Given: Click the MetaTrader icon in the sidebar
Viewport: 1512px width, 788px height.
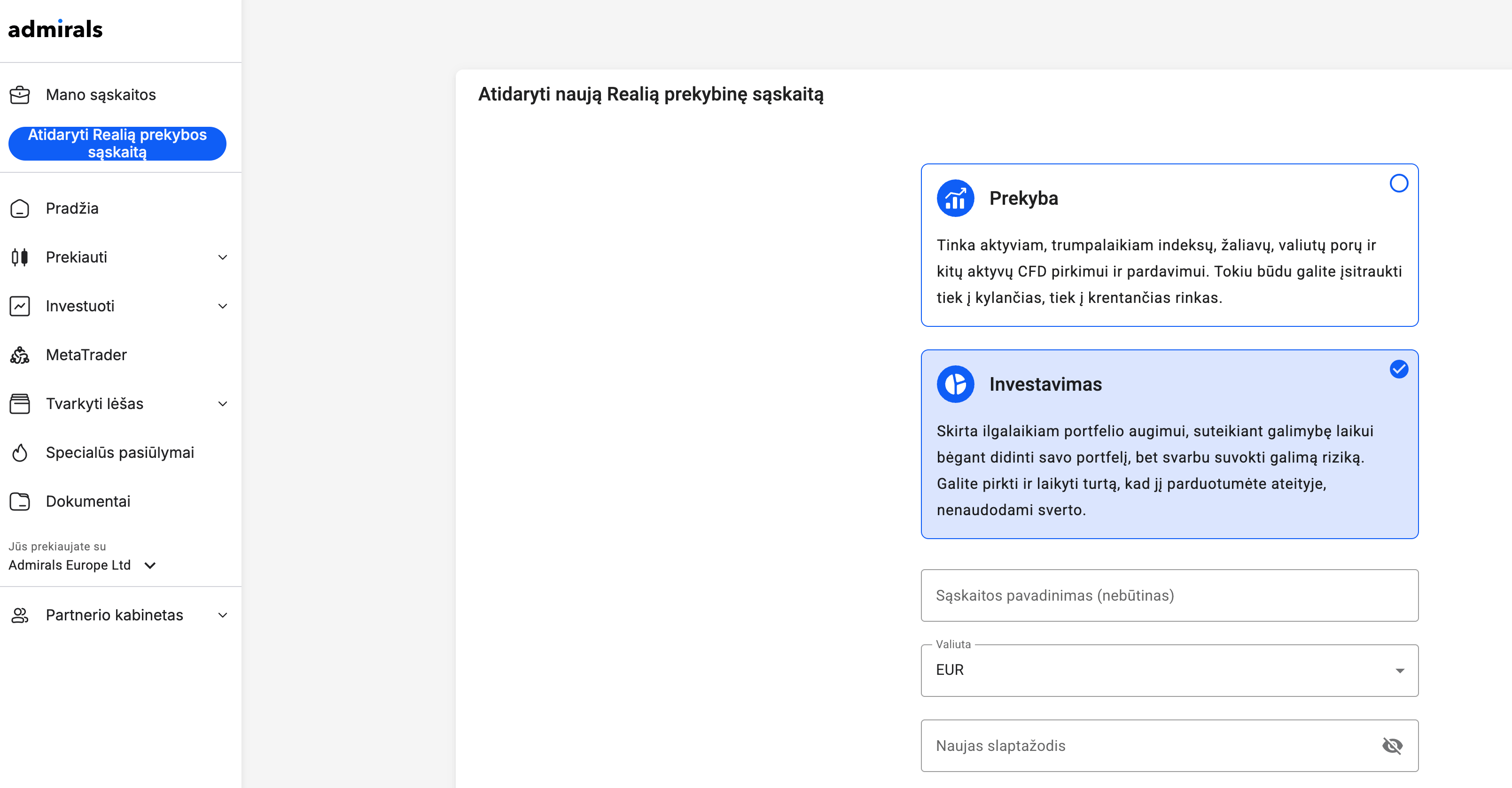Looking at the screenshot, I should (x=20, y=355).
